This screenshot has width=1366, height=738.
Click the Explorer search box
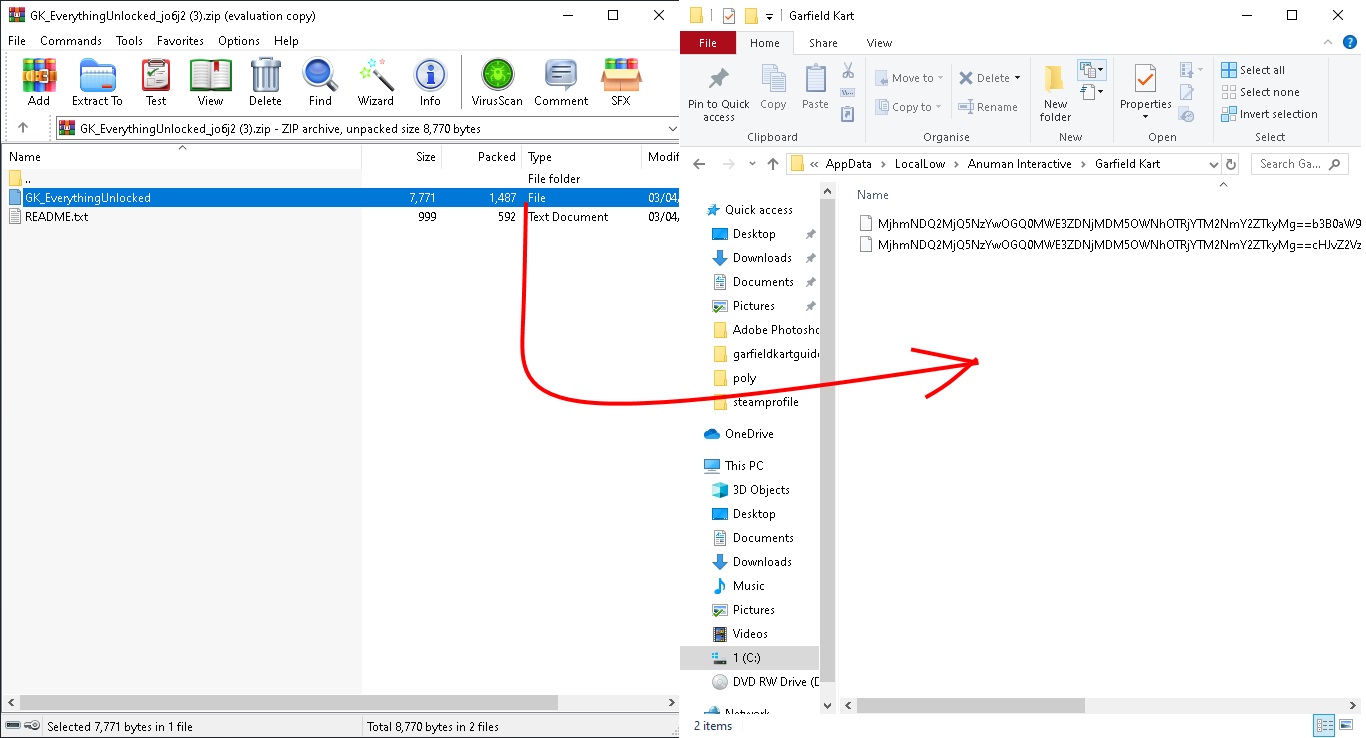click(x=1299, y=164)
